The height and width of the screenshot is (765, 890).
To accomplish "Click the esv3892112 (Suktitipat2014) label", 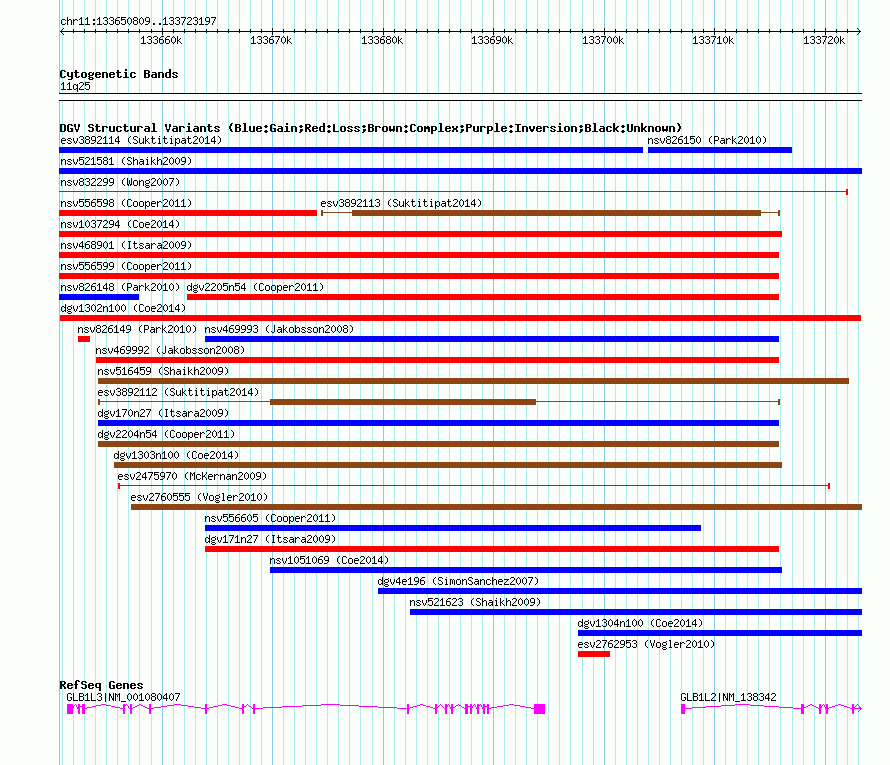I will coord(178,392).
